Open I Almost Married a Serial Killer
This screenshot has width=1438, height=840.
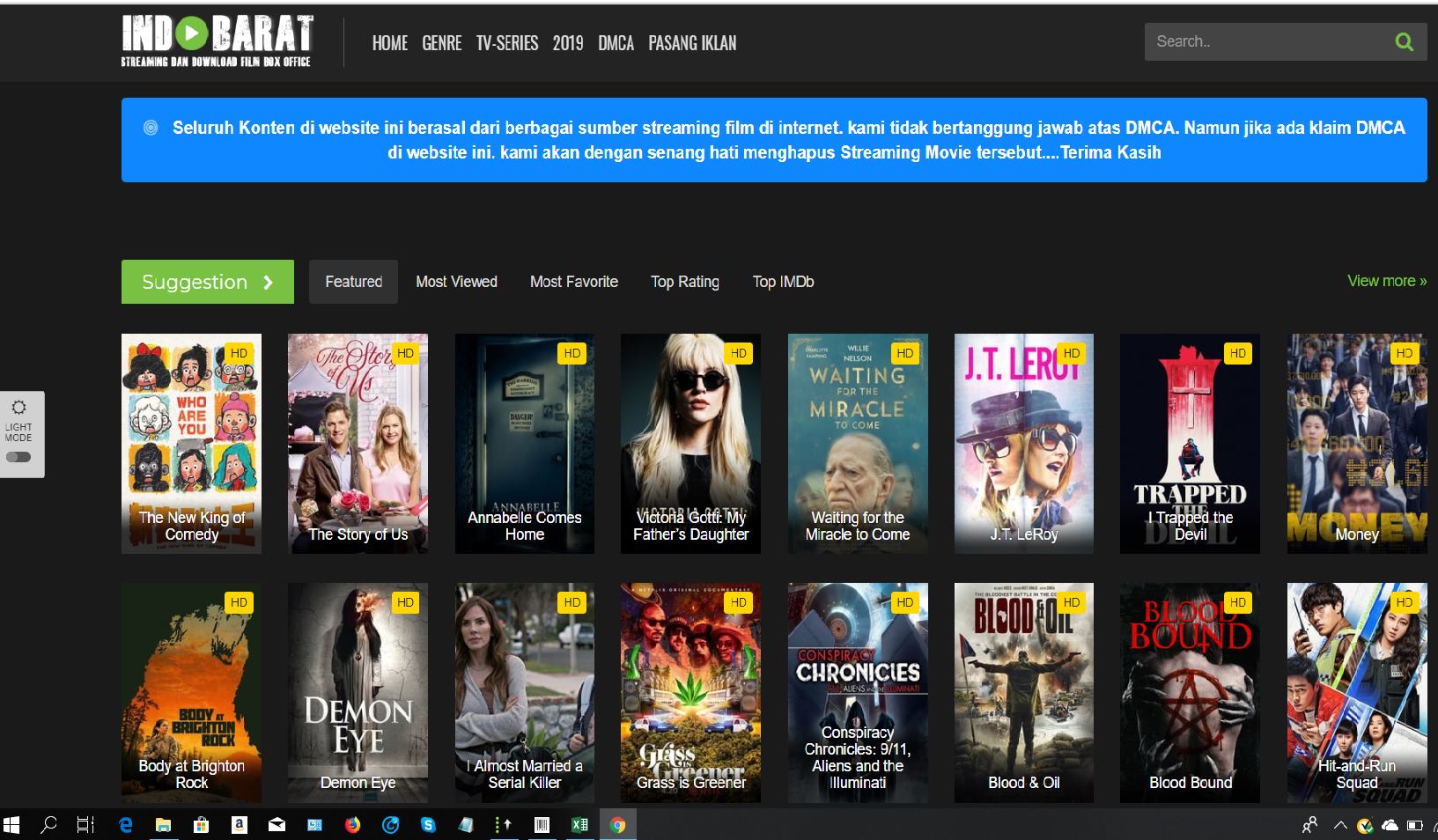[x=525, y=693]
